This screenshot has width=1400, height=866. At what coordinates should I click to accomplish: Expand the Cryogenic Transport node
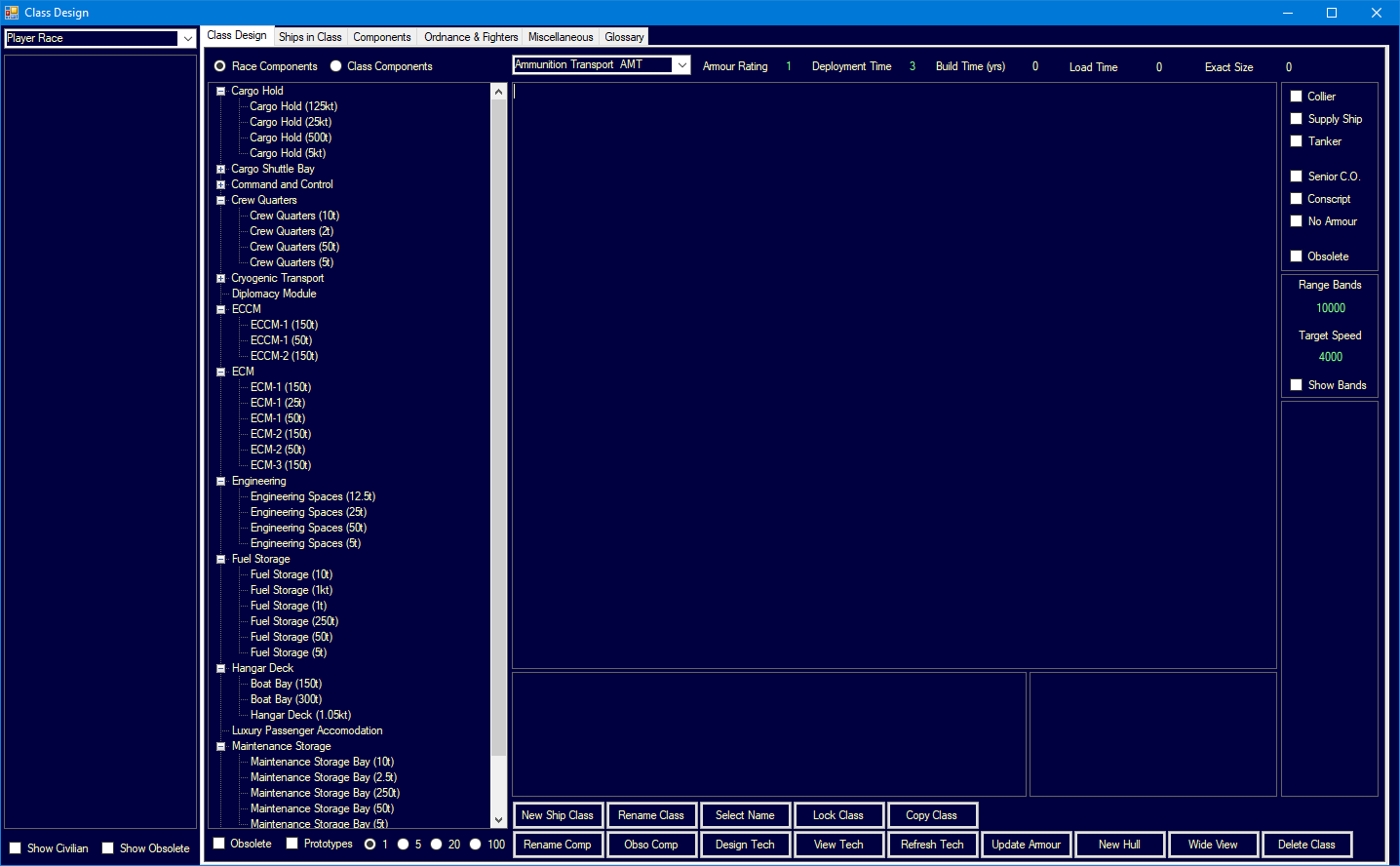coord(221,278)
